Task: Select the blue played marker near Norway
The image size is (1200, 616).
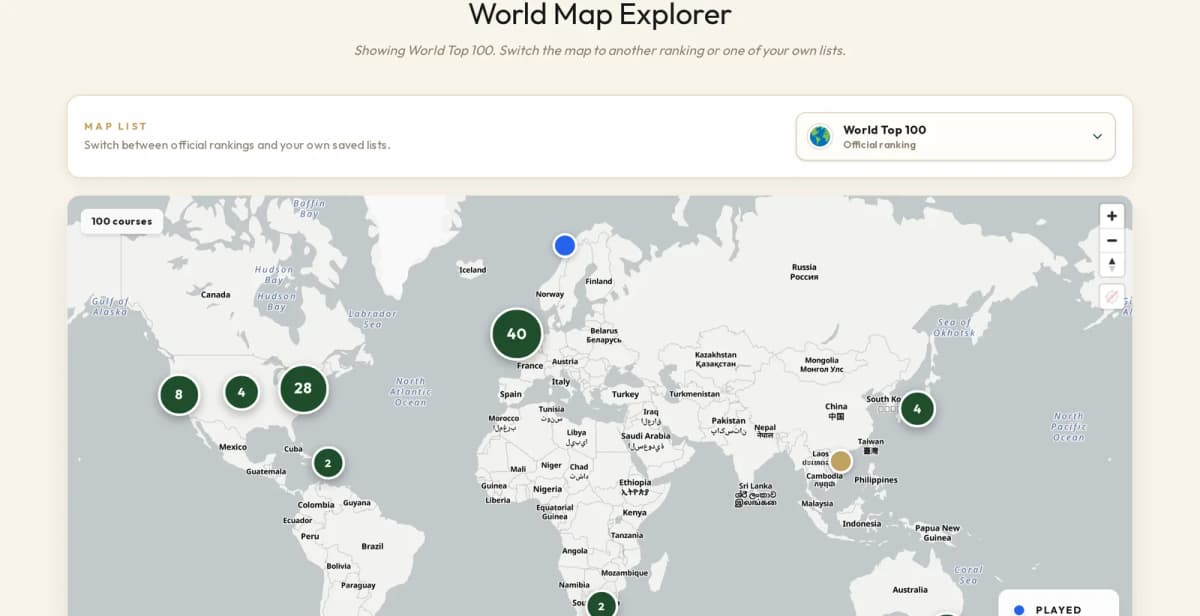Action: coord(565,245)
